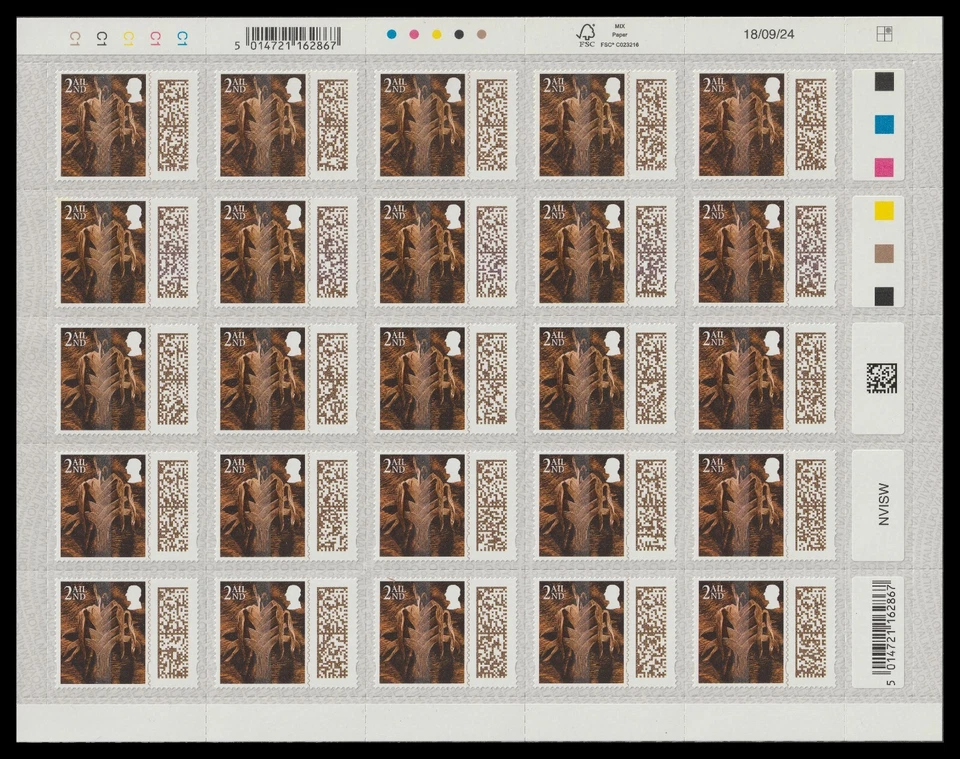960x759 pixels.
Task: Click the black square above the cyan square
Action: tap(884, 81)
